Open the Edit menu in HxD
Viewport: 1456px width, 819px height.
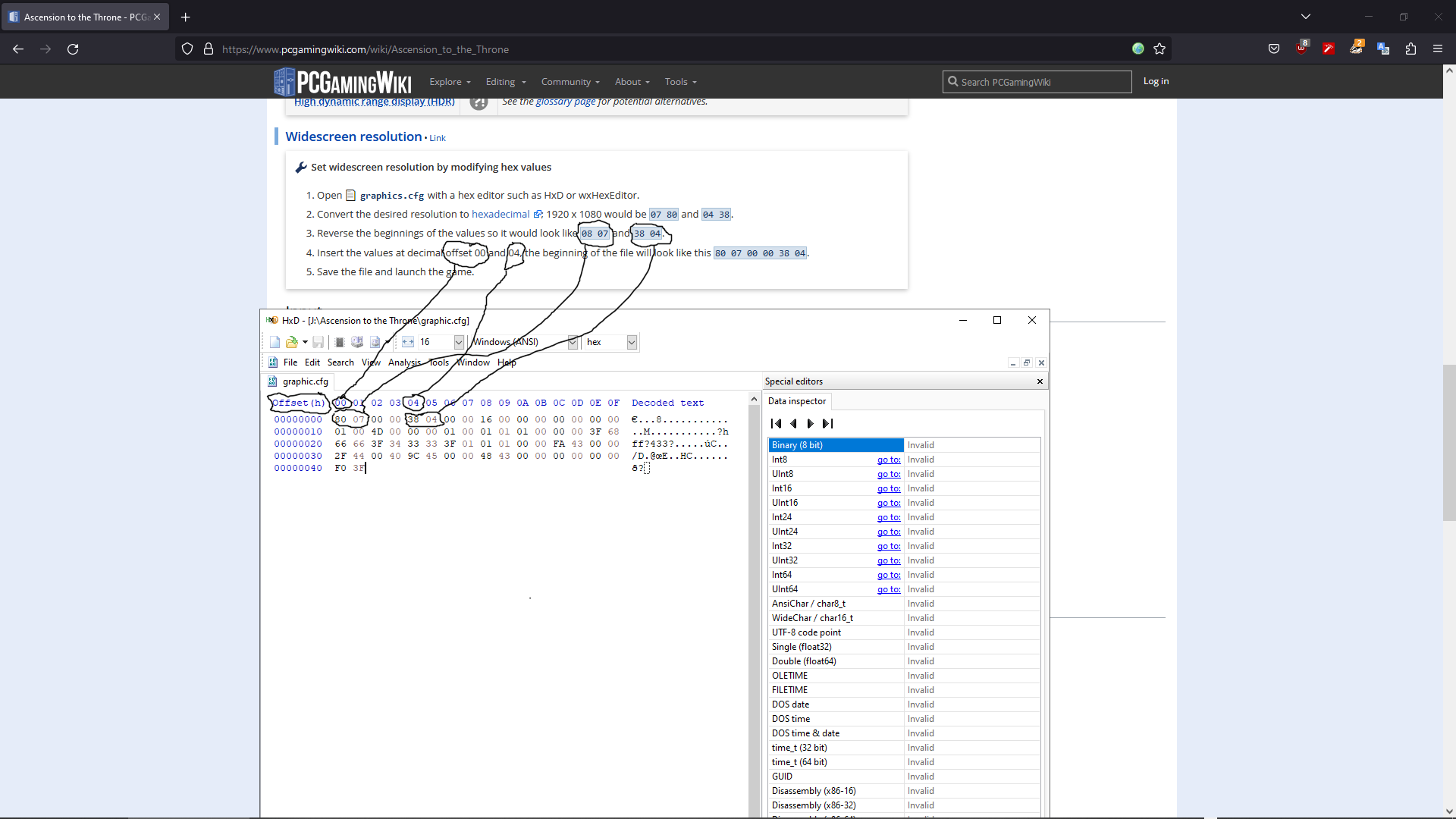pos(312,362)
